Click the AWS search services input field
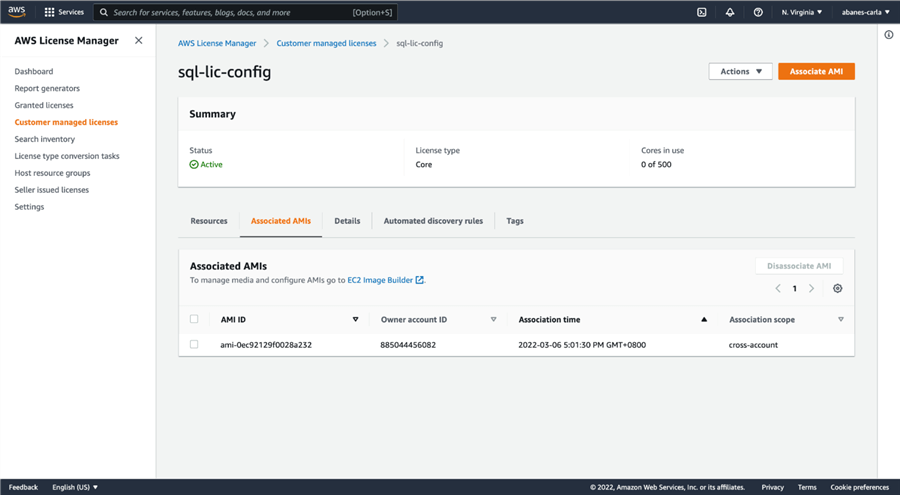The height and width of the screenshot is (495, 900). tap(230, 12)
